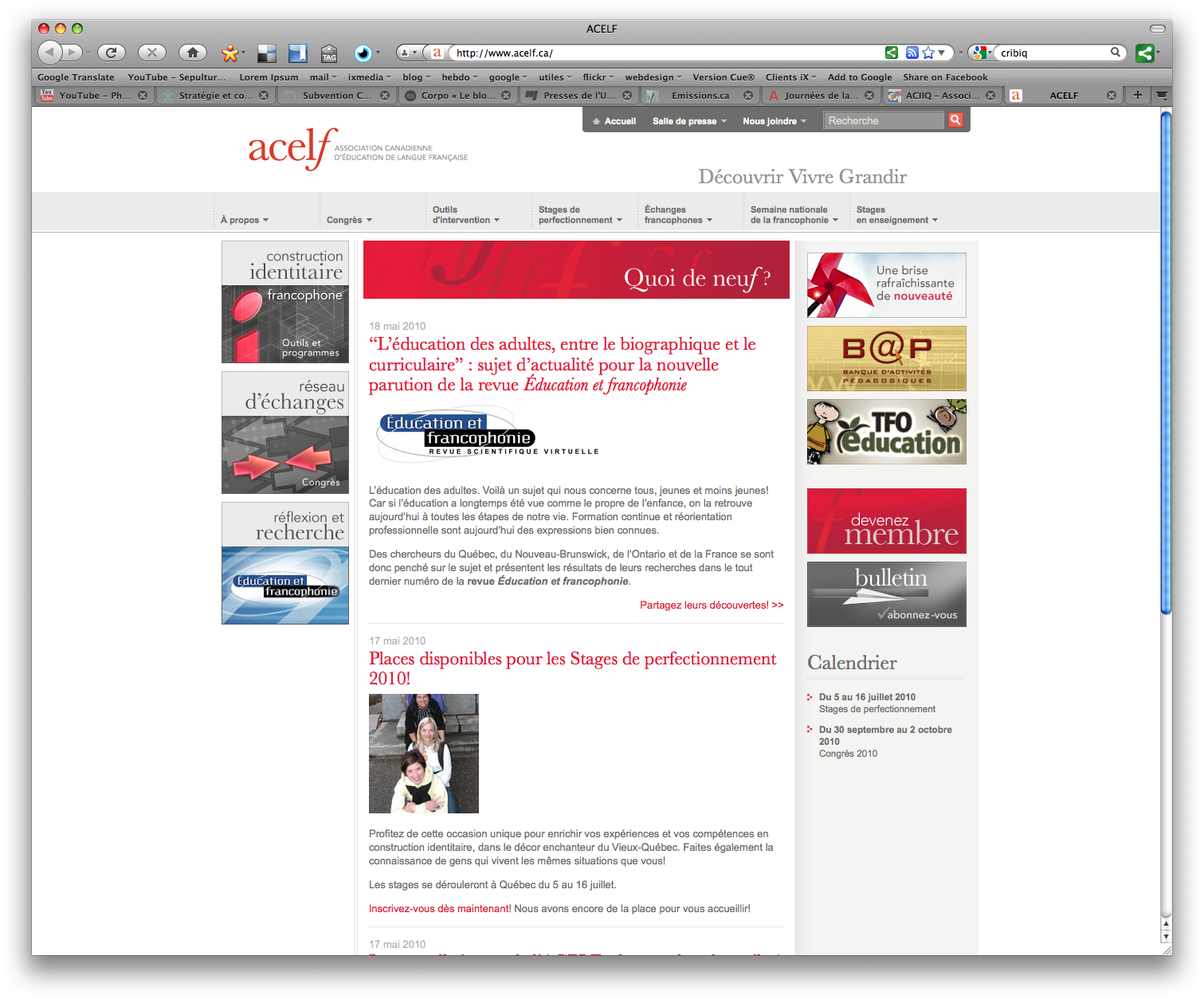Expand Stages de perfectionnement navigation menu

click(x=580, y=215)
